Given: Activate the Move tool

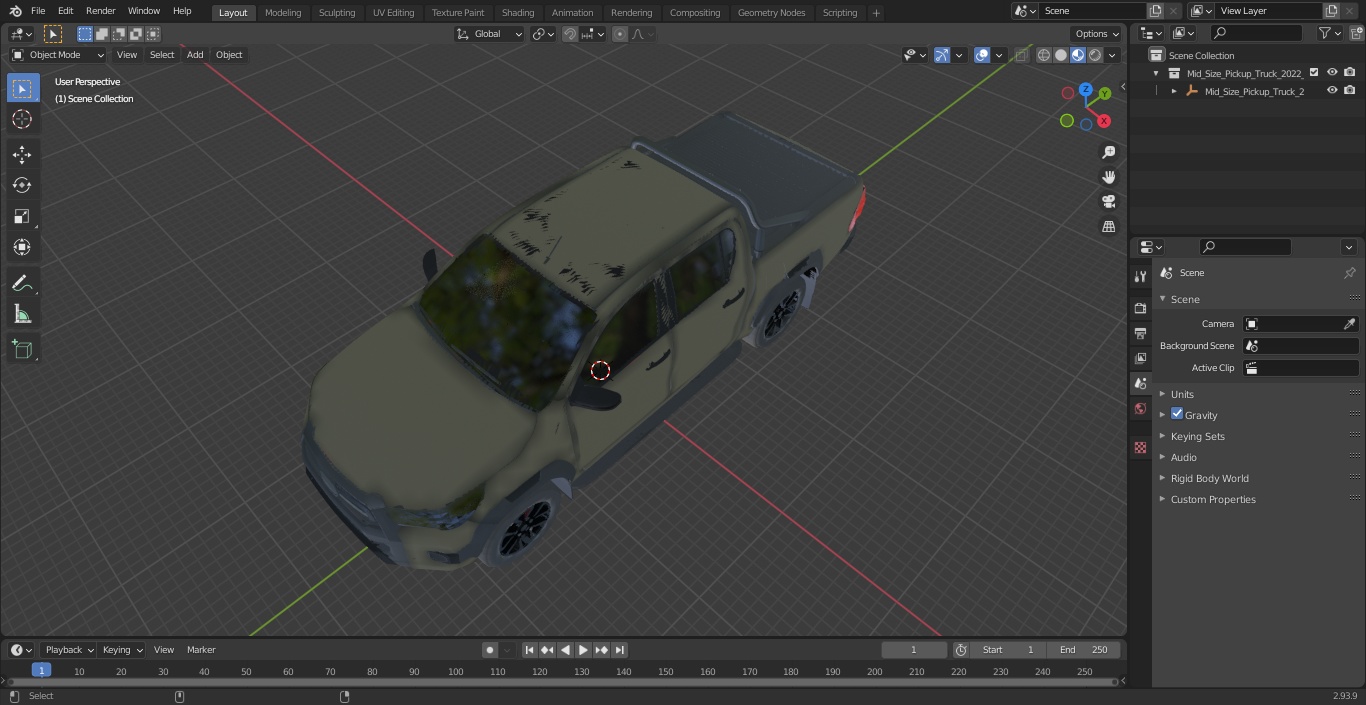Looking at the screenshot, I should click(22, 154).
